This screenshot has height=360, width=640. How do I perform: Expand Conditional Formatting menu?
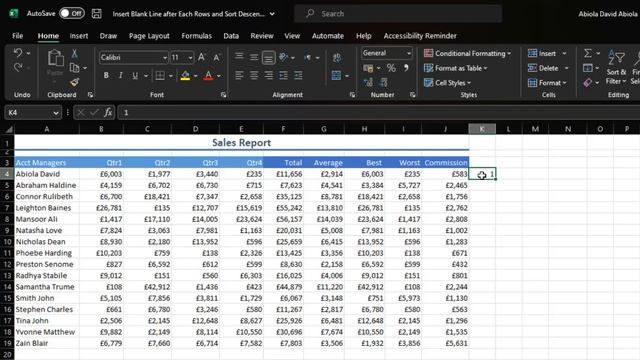(467, 53)
